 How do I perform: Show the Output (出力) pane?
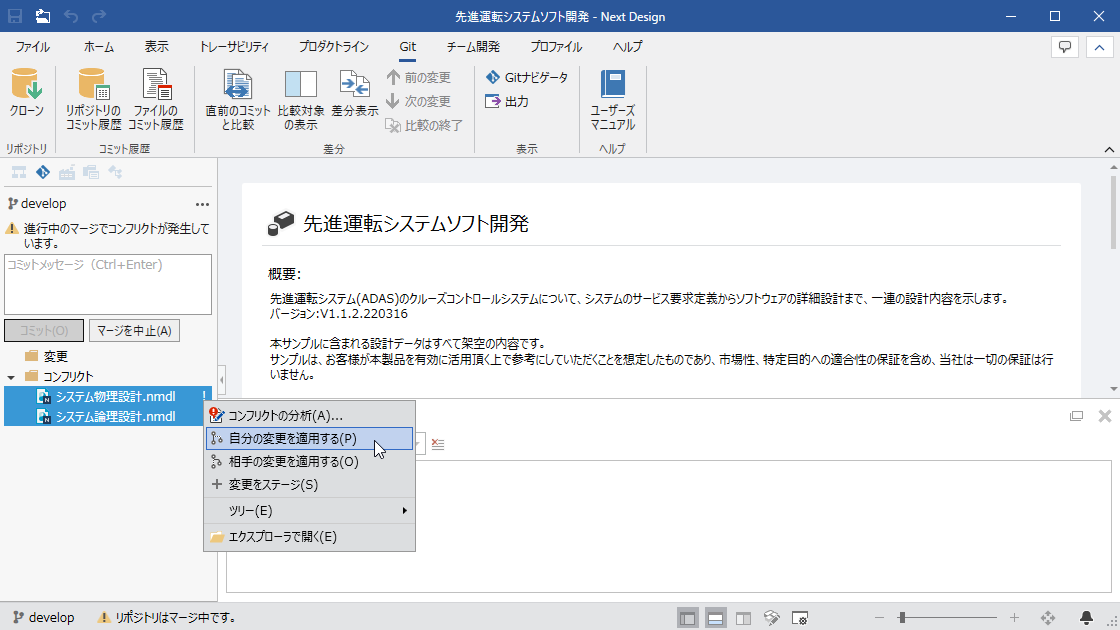coord(506,101)
